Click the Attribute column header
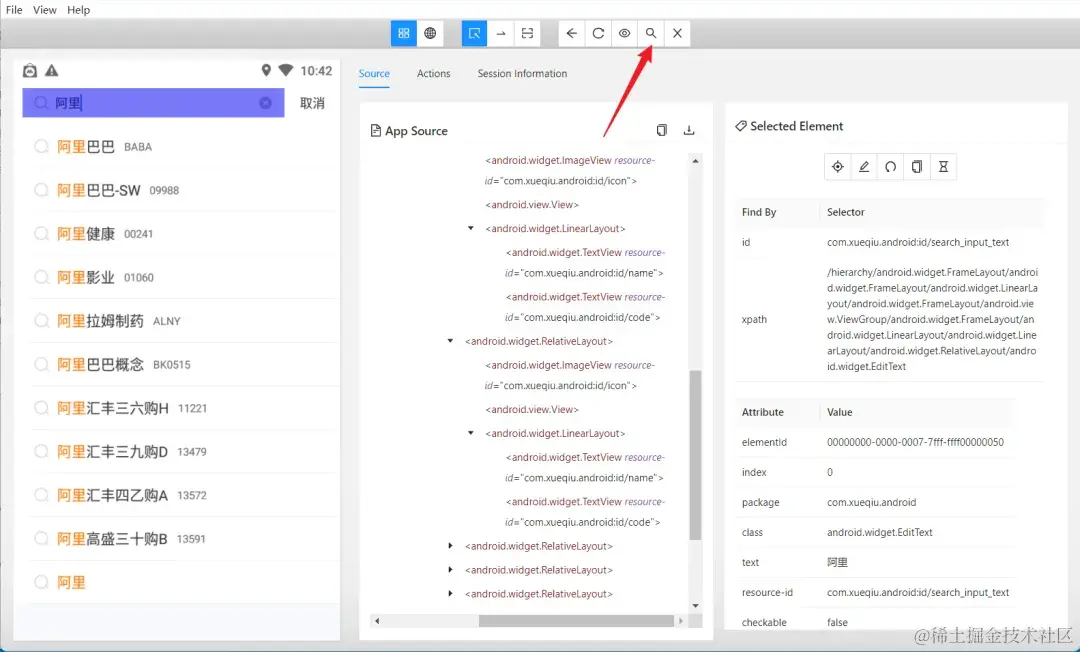1080x652 pixels. point(762,412)
